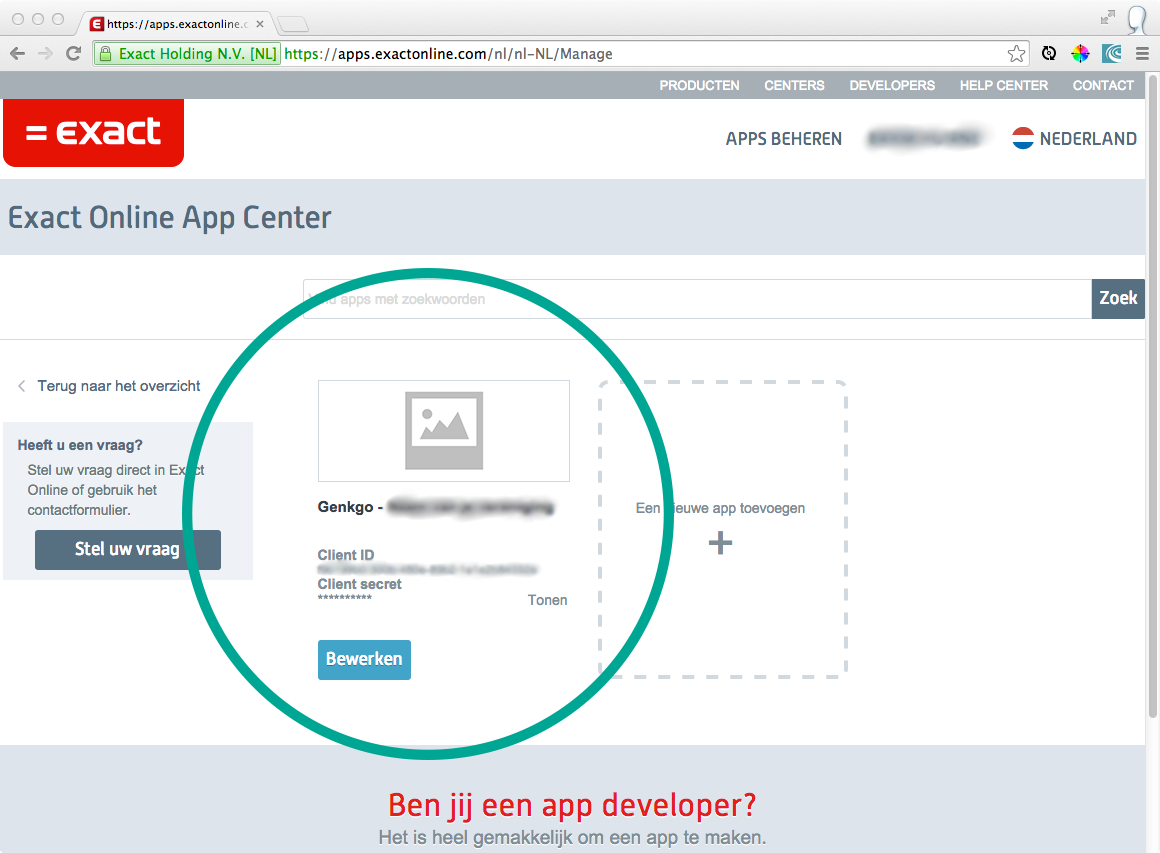1160x853 pixels.
Task: Click the plus icon to add new app
Action: tap(721, 543)
